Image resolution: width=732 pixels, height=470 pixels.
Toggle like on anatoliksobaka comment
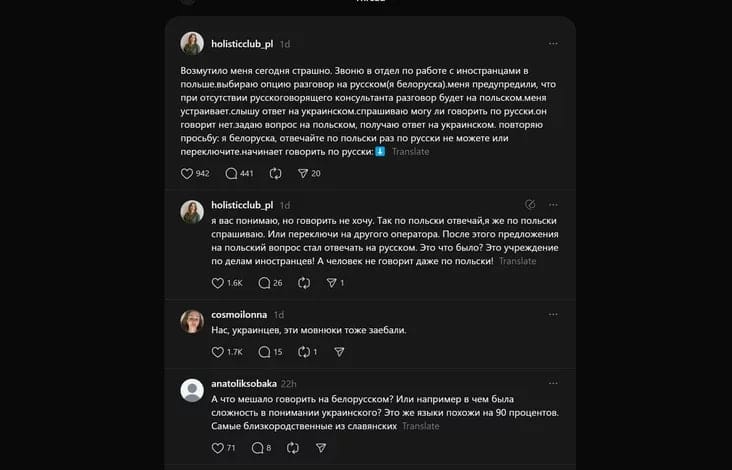coord(218,448)
